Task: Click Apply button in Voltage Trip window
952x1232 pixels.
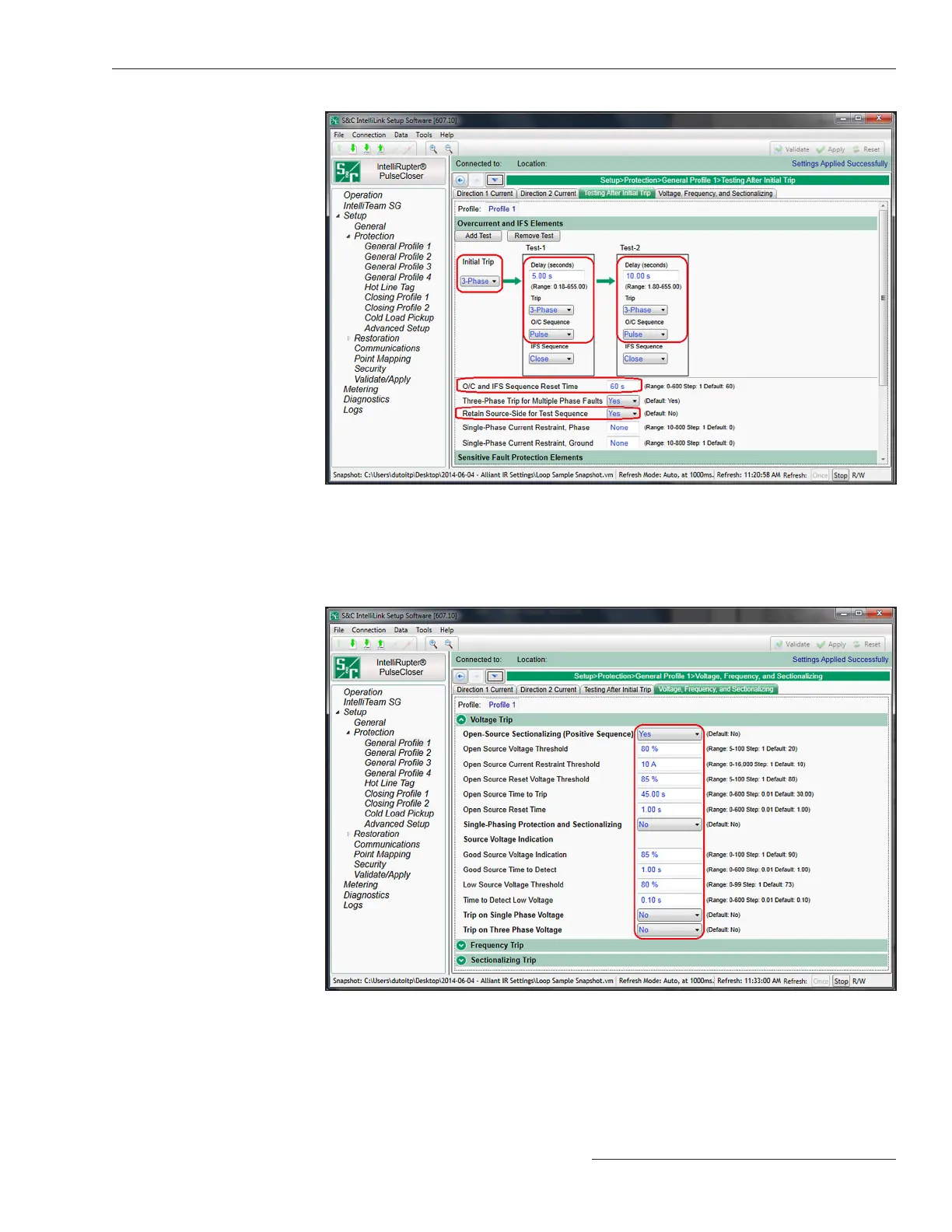Action: click(x=831, y=644)
